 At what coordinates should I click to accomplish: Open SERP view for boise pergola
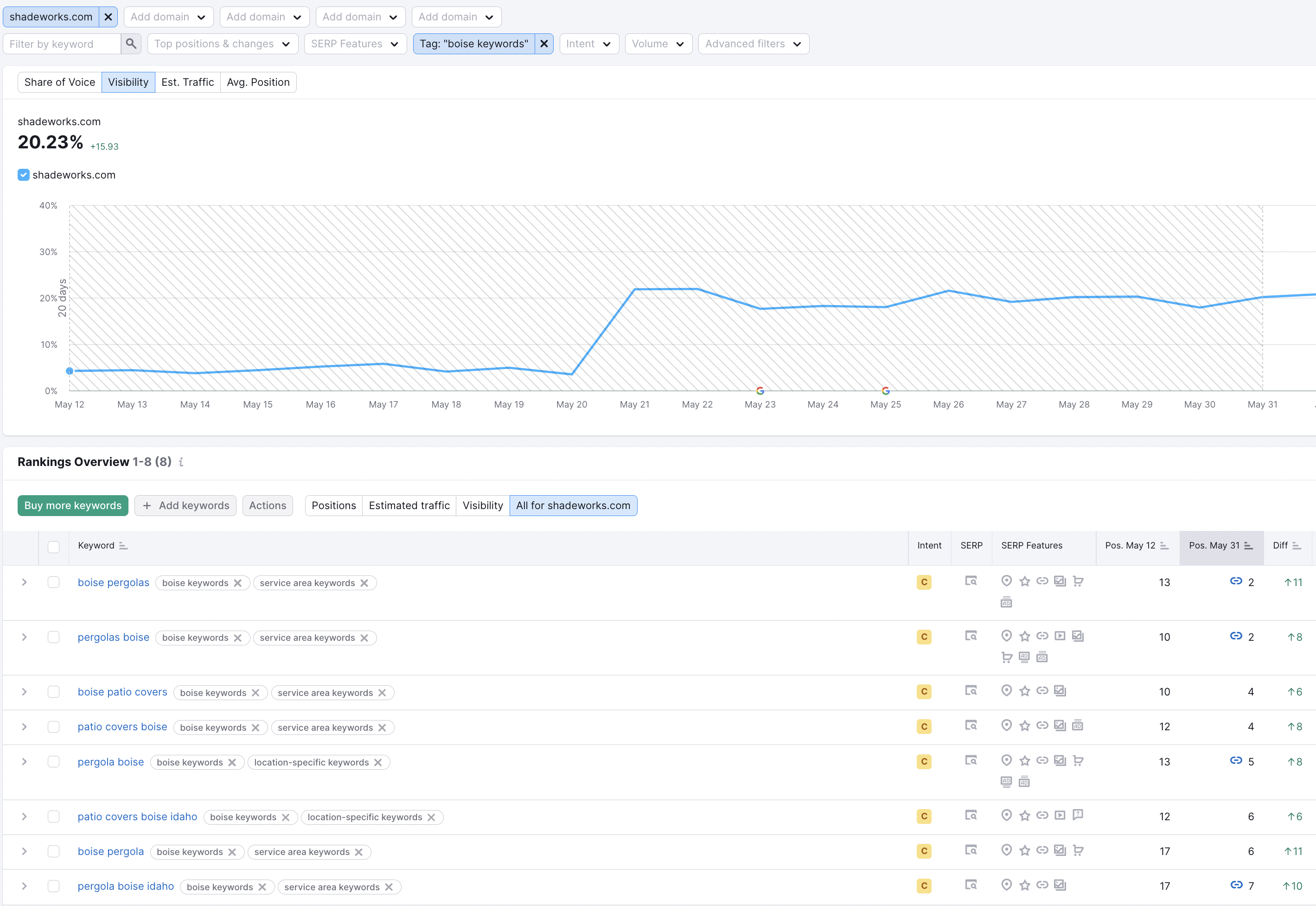click(971, 850)
